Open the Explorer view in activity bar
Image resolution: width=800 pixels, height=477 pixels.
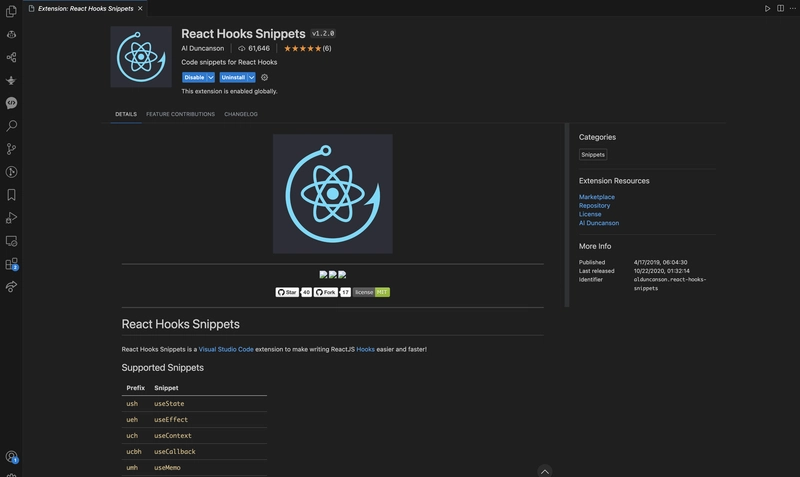tap(11, 11)
